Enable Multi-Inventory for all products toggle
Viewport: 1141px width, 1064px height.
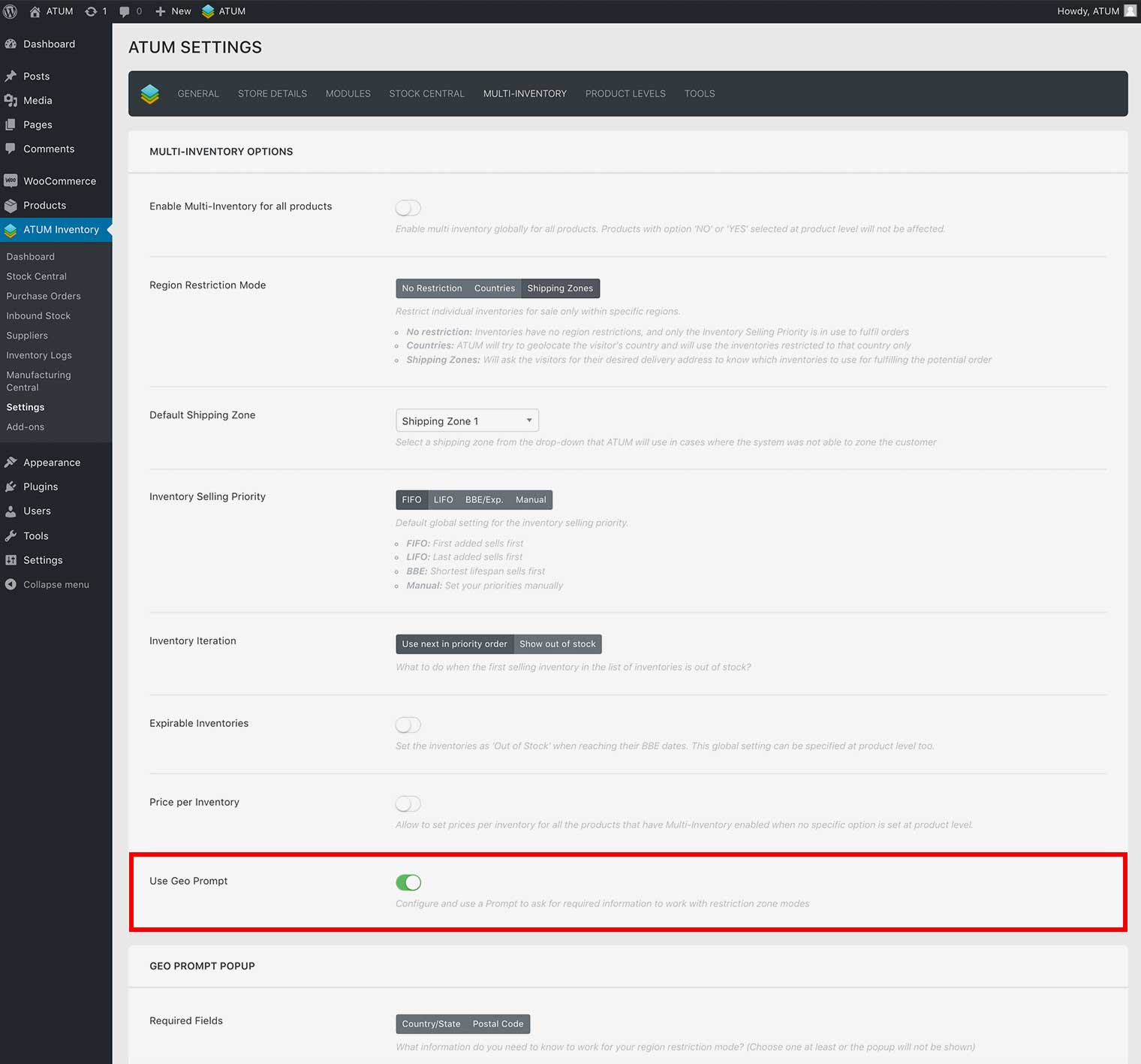pos(408,207)
